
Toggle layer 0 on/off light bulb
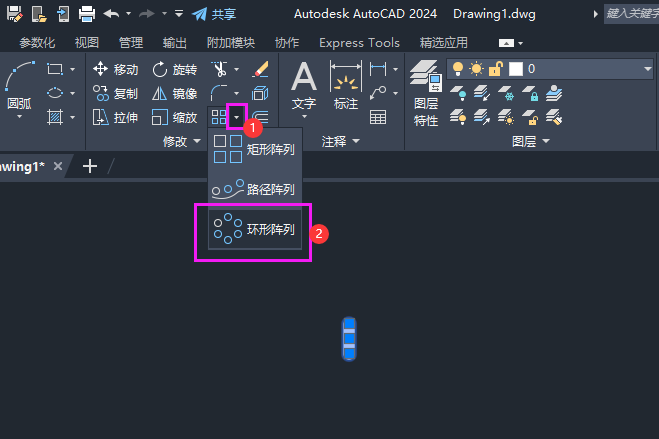point(458,68)
